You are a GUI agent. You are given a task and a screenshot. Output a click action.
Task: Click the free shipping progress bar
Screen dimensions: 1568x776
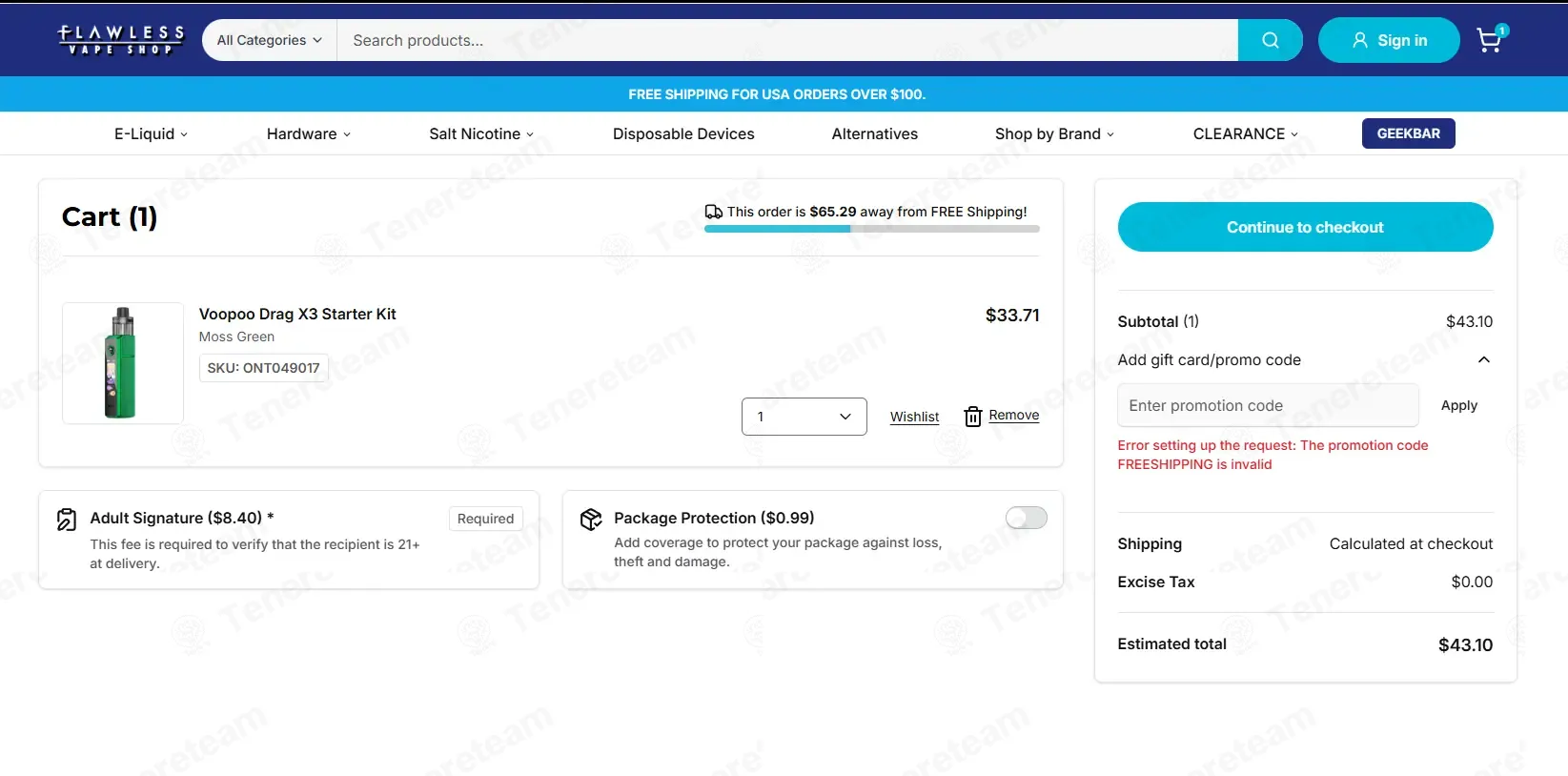[x=872, y=229]
